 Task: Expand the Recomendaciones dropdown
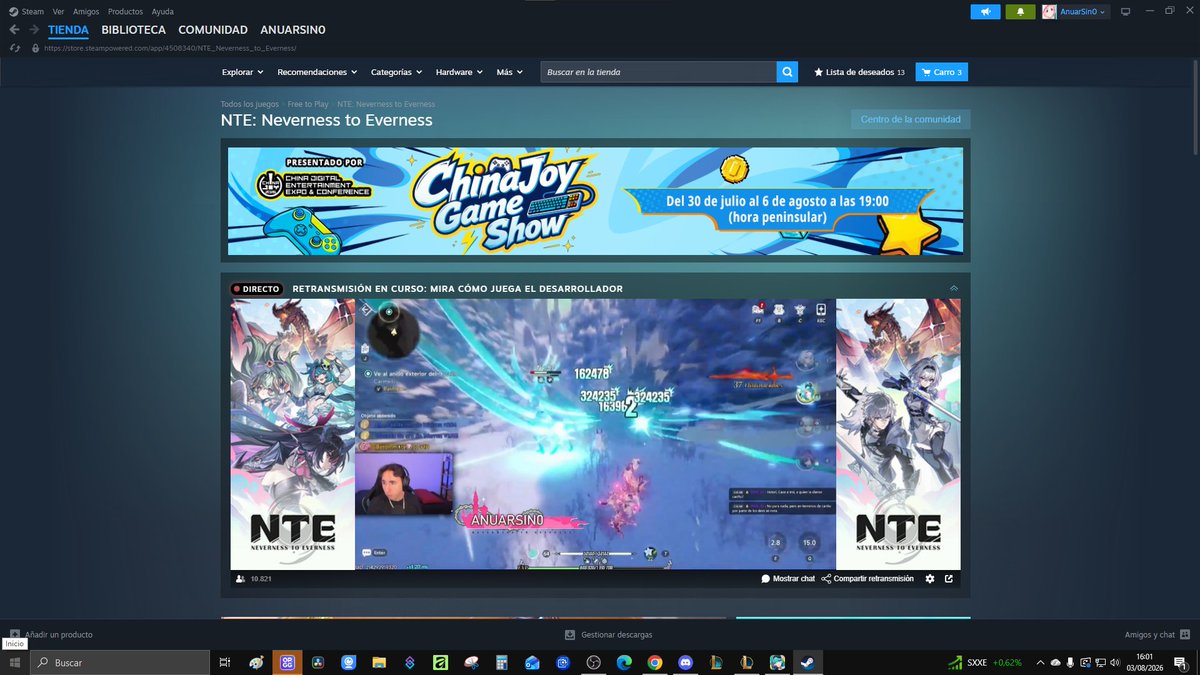[317, 72]
